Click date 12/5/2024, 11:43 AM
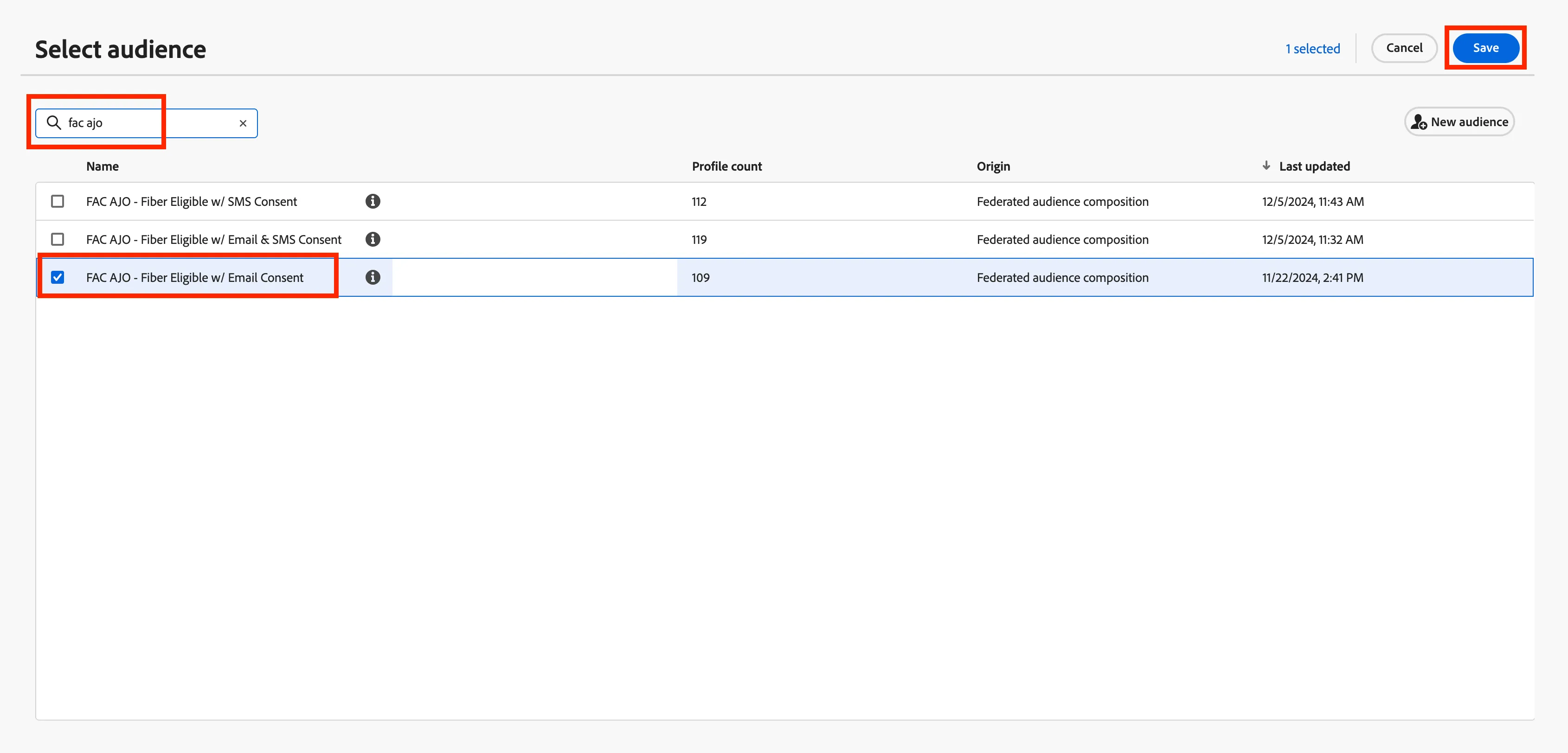Viewport: 1568px width, 753px height. pyautogui.click(x=1312, y=202)
